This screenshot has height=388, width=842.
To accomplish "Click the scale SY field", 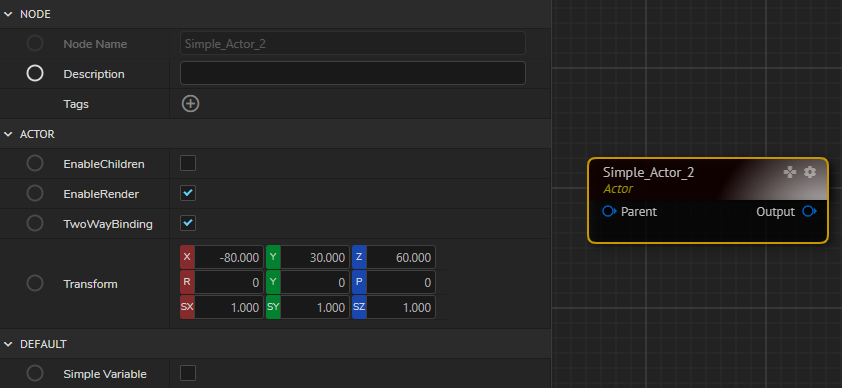I will coord(315,308).
